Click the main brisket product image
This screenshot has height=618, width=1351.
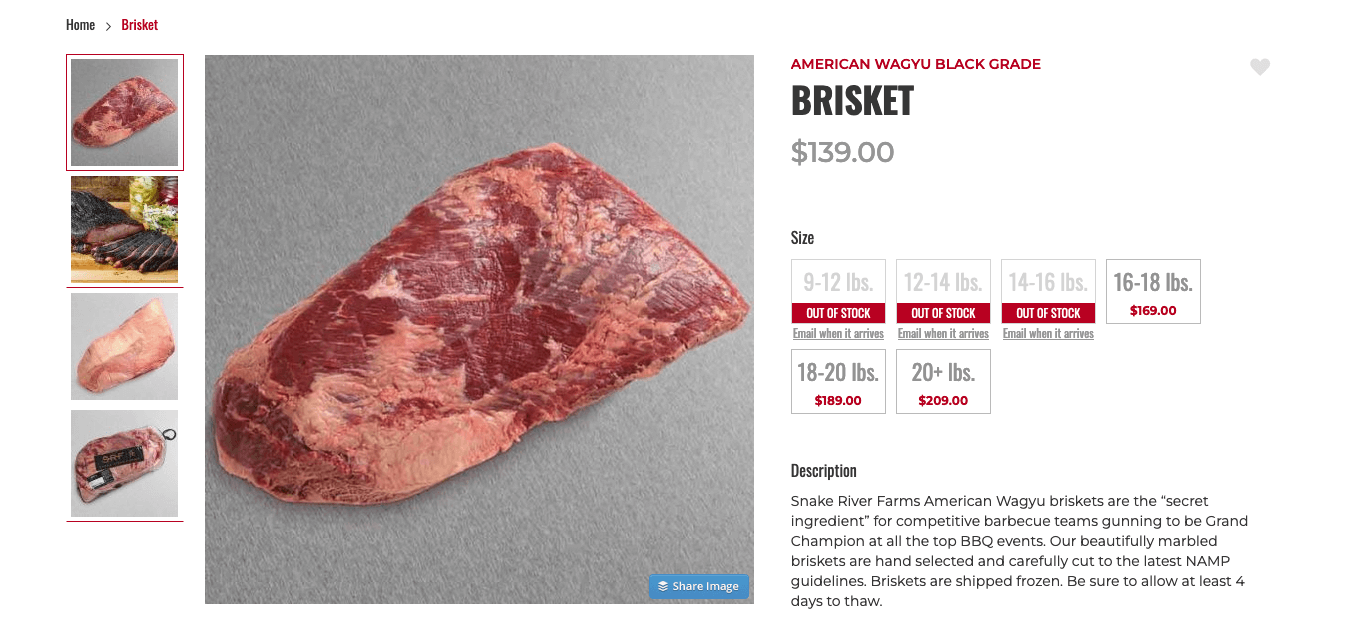pos(479,329)
